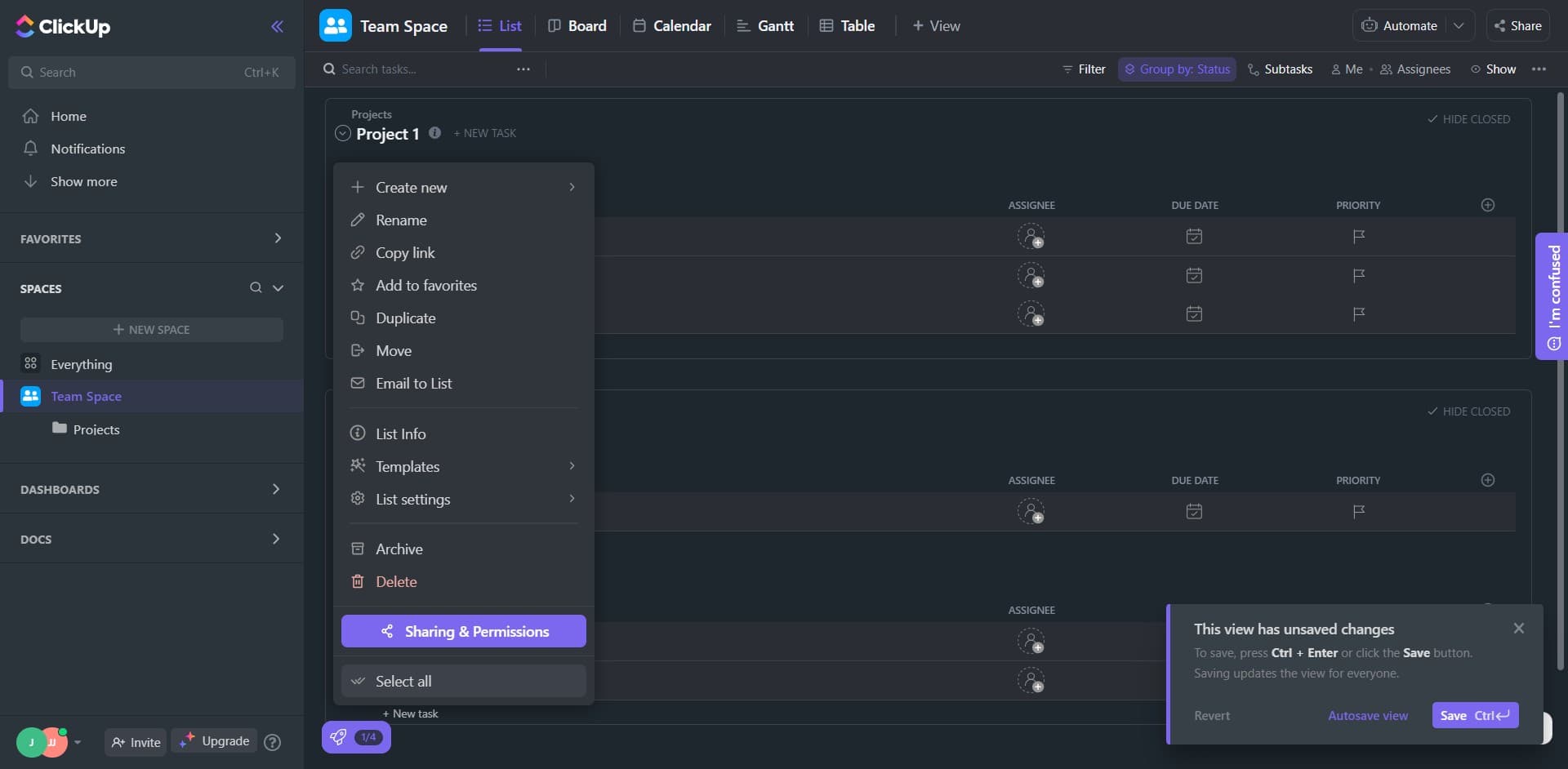Click the Autosave view link
The image size is (1568, 769).
[1367, 716]
